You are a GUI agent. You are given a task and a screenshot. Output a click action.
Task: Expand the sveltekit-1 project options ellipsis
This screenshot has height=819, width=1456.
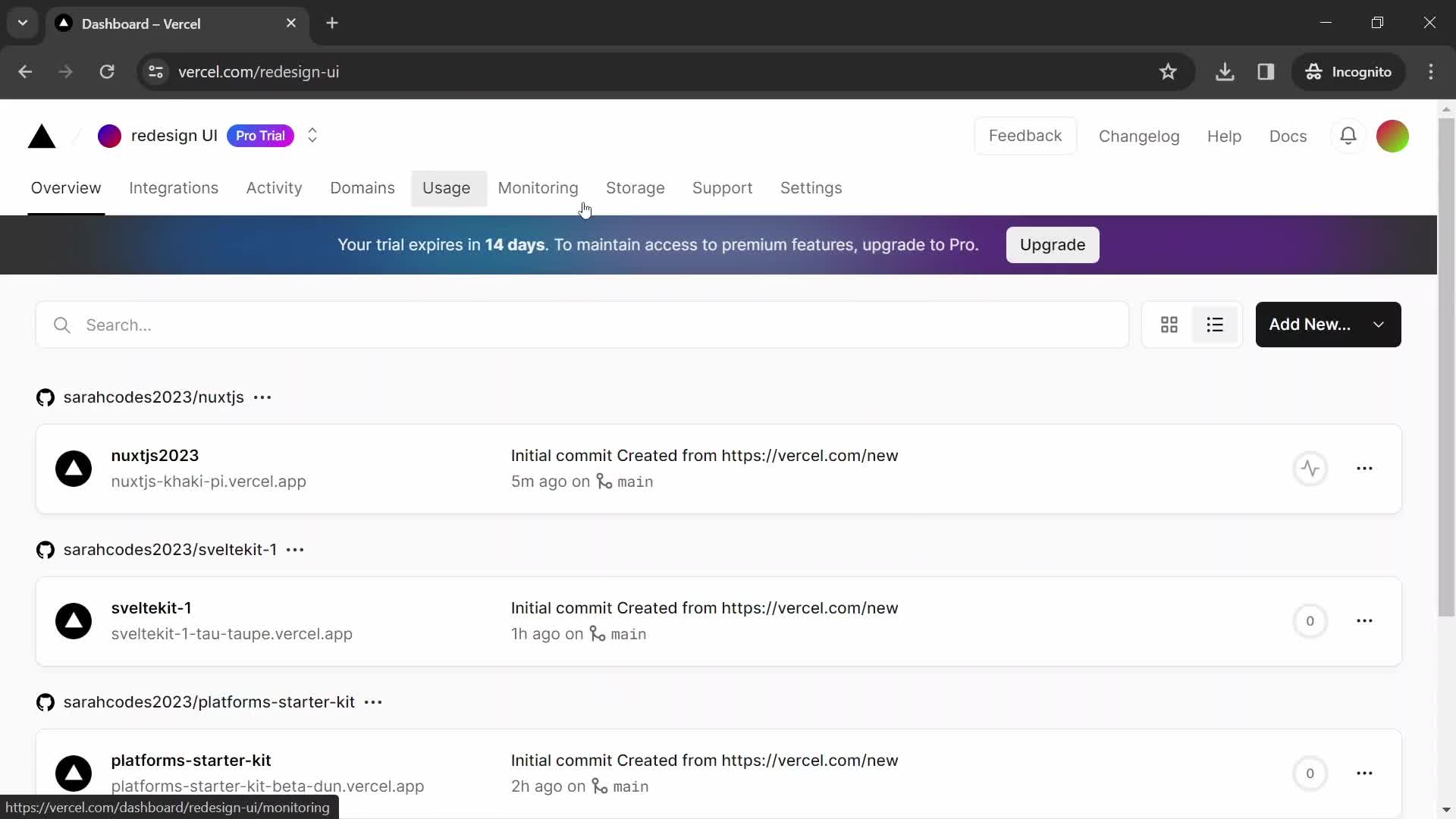pyautogui.click(x=1365, y=621)
